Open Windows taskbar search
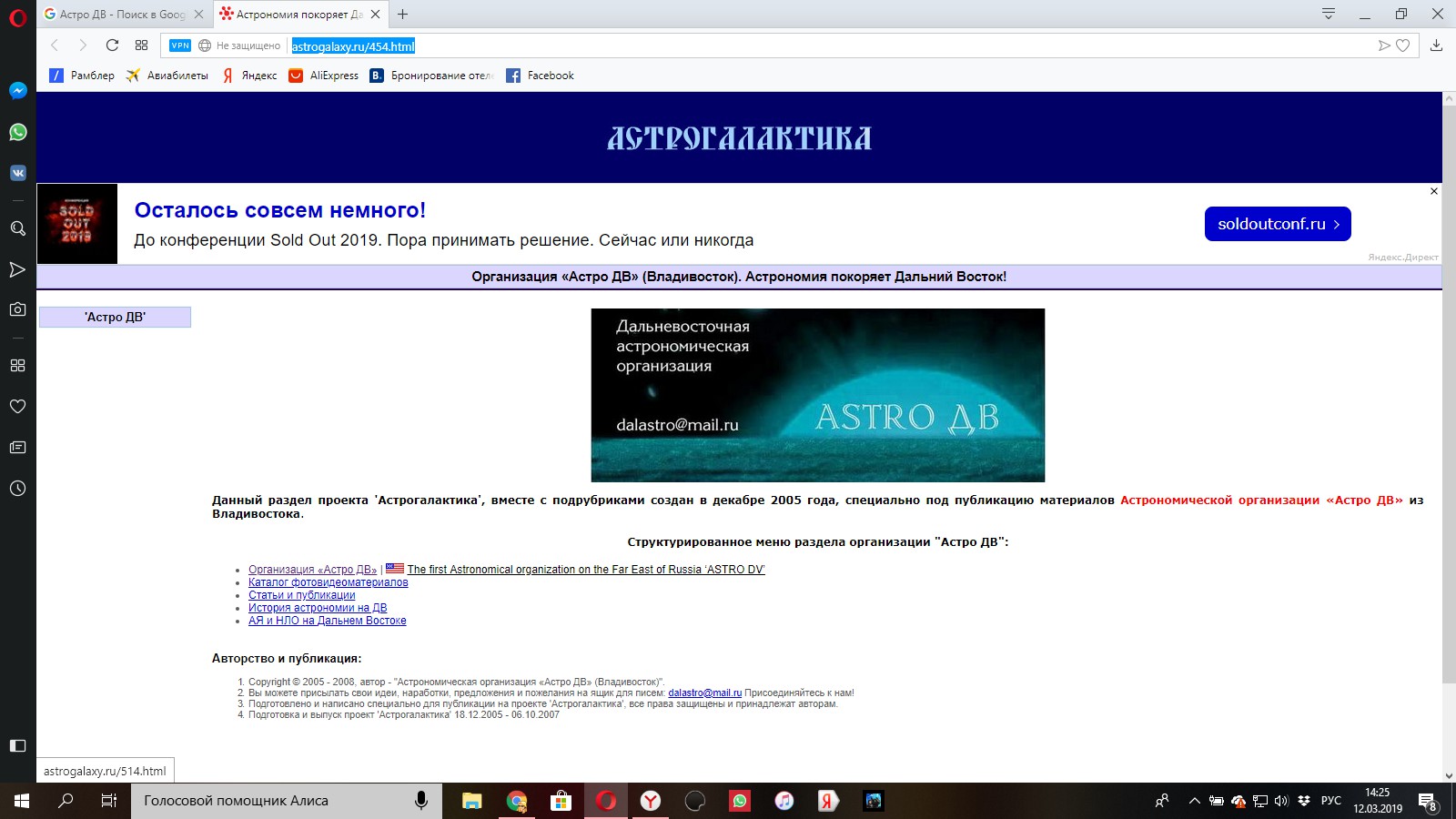This screenshot has height=819, width=1456. (66, 801)
